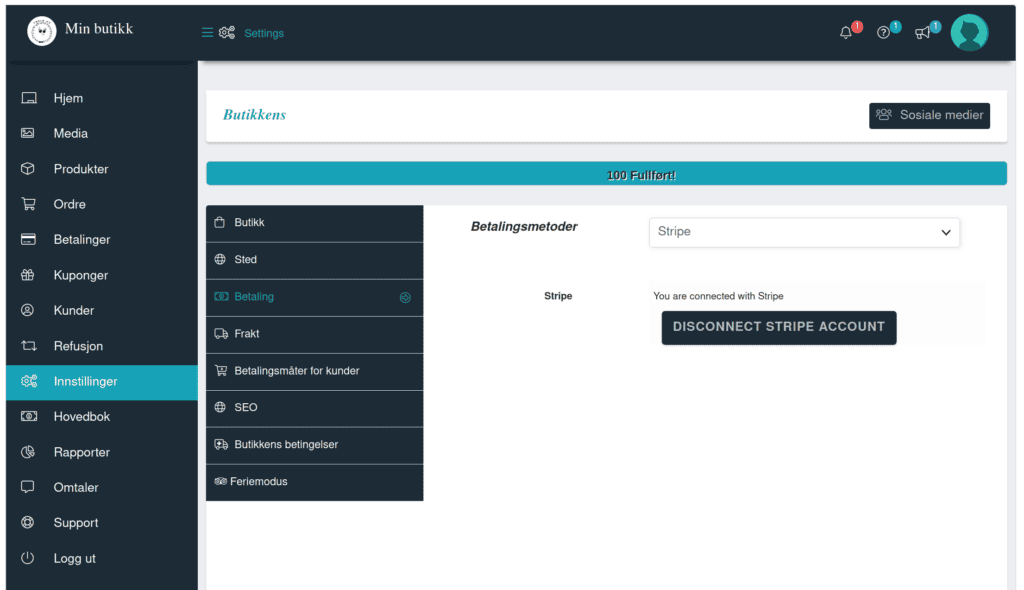Open the notifications bell icon

coord(846,33)
